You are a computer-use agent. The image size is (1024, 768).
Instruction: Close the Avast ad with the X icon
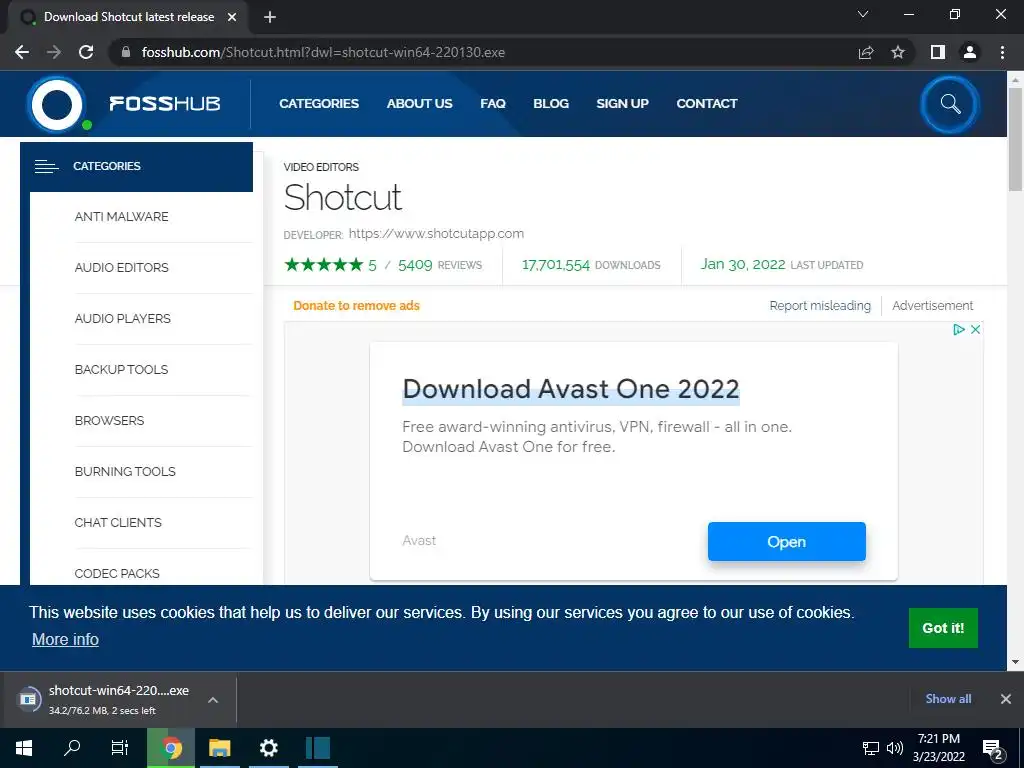975,330
